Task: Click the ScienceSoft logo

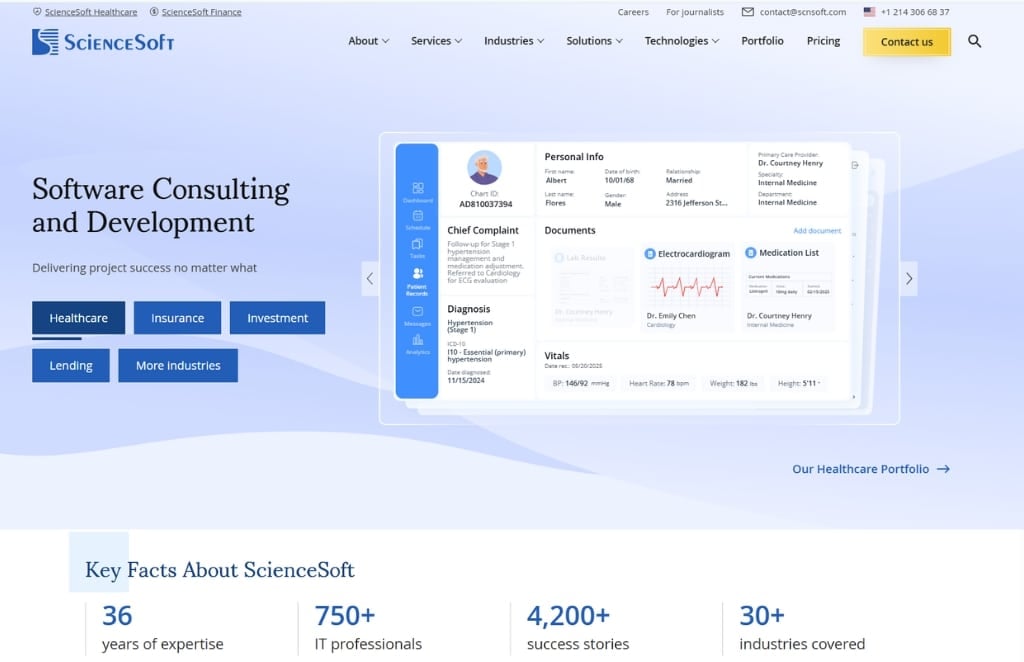Action: (x=103, y=41)
